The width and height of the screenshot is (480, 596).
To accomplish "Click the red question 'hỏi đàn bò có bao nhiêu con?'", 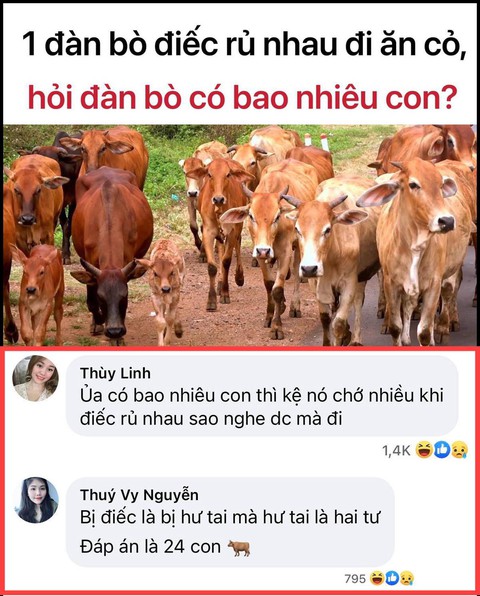I will 241,96.
